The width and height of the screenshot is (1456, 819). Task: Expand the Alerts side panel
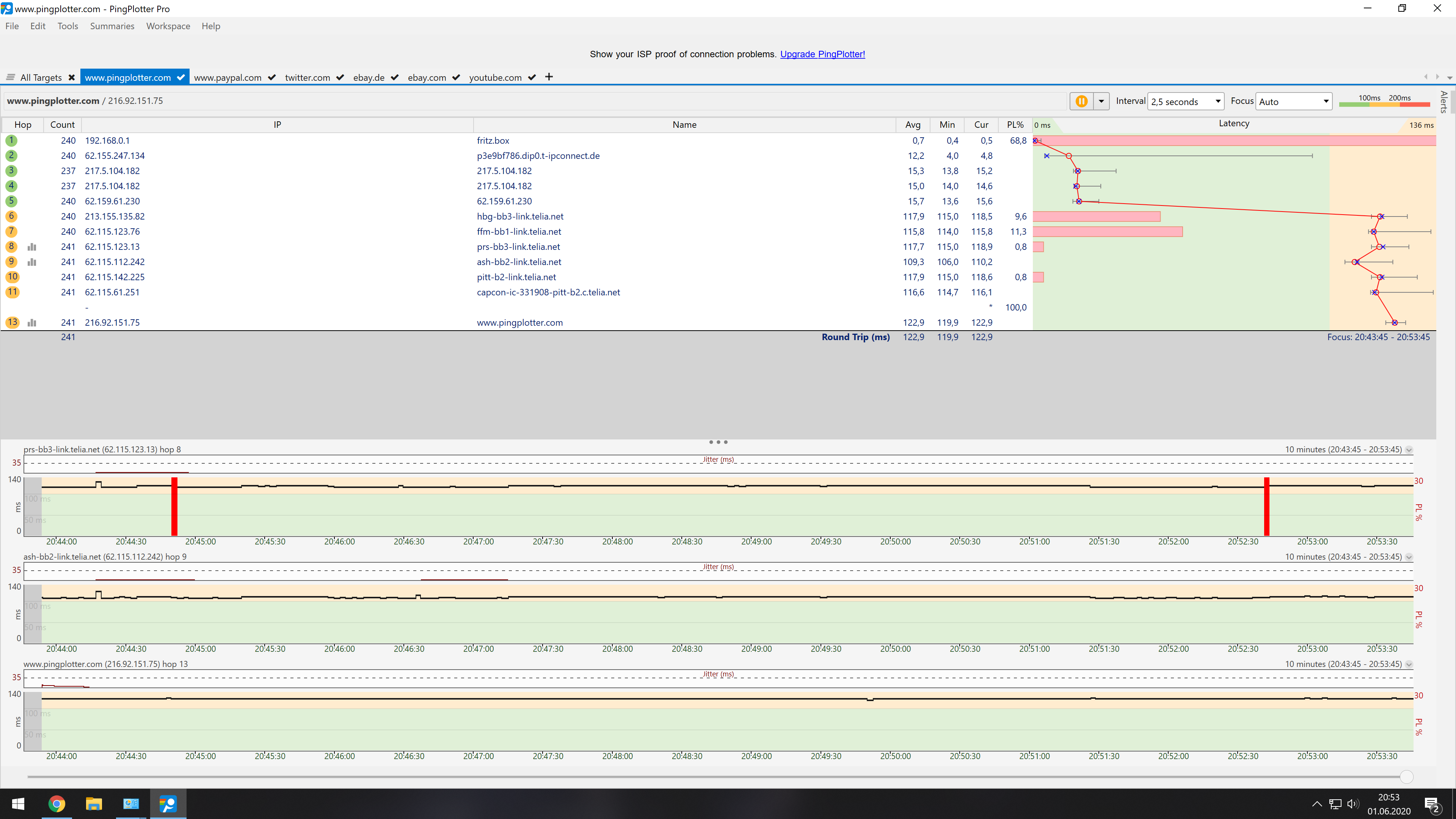1444,102
